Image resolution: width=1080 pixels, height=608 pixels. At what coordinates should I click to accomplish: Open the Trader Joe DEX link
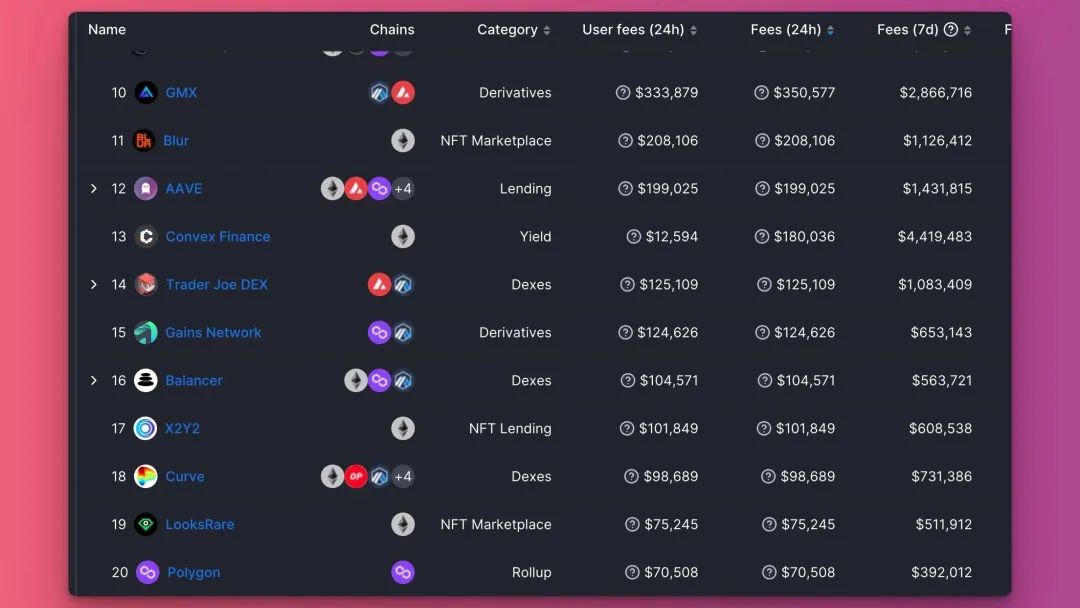216,284
